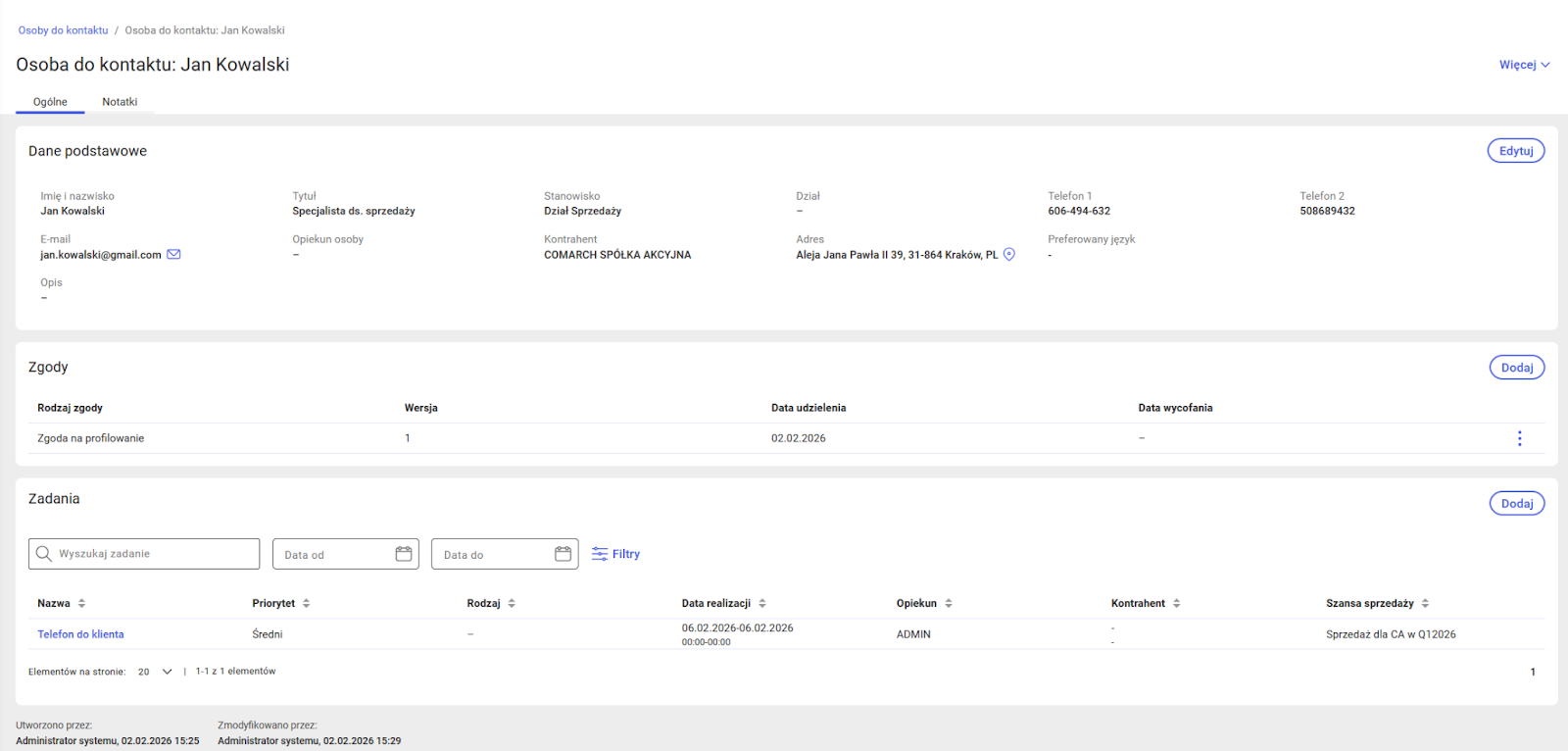This screenshot has height=751, width=1568.
Task: Go to Osoby do kontaktu breadcrumb
Action: 63,30
